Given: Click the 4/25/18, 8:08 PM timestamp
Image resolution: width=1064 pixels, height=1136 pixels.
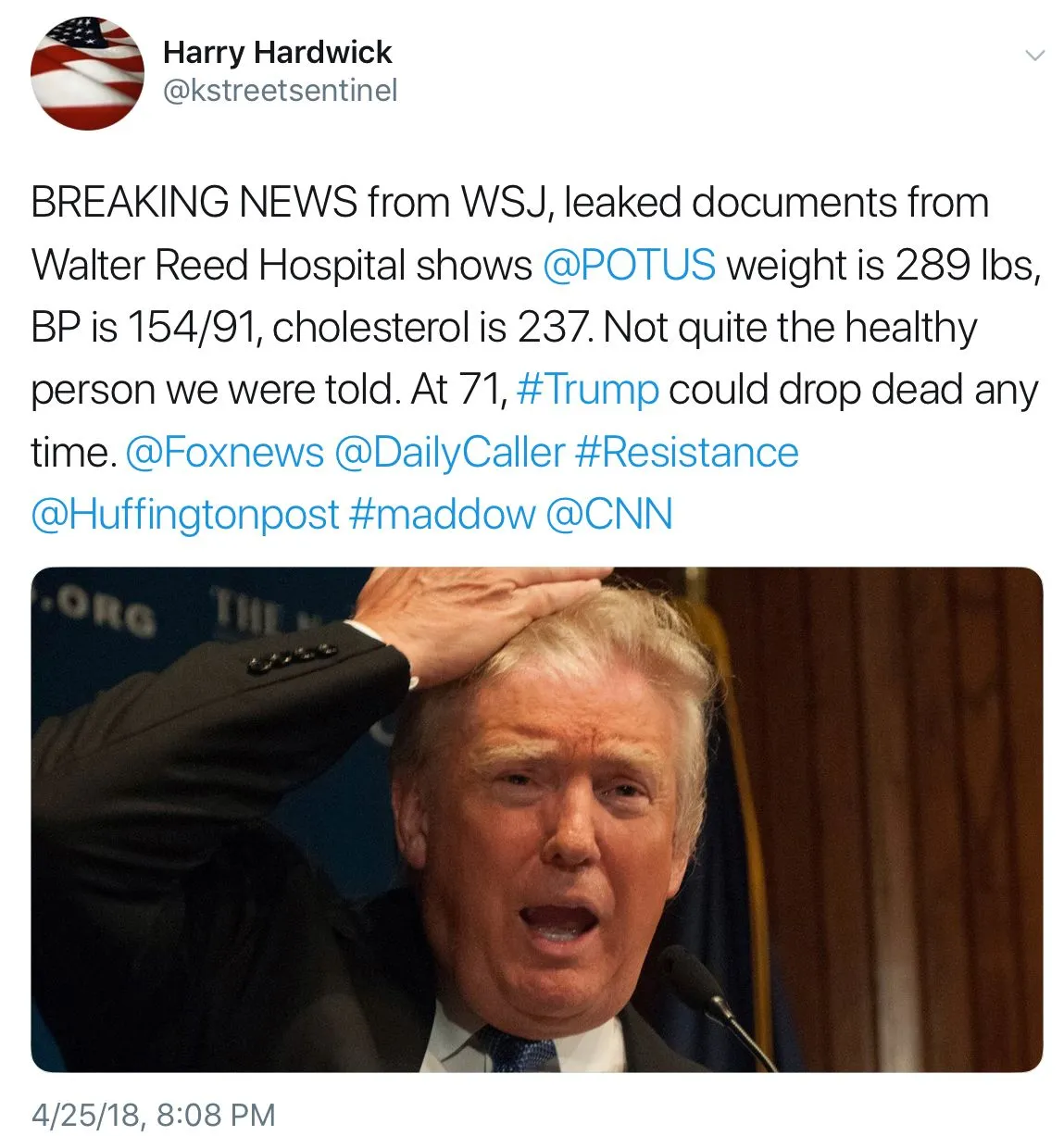Looking at the screenshot, I should tap(154, 1114).
